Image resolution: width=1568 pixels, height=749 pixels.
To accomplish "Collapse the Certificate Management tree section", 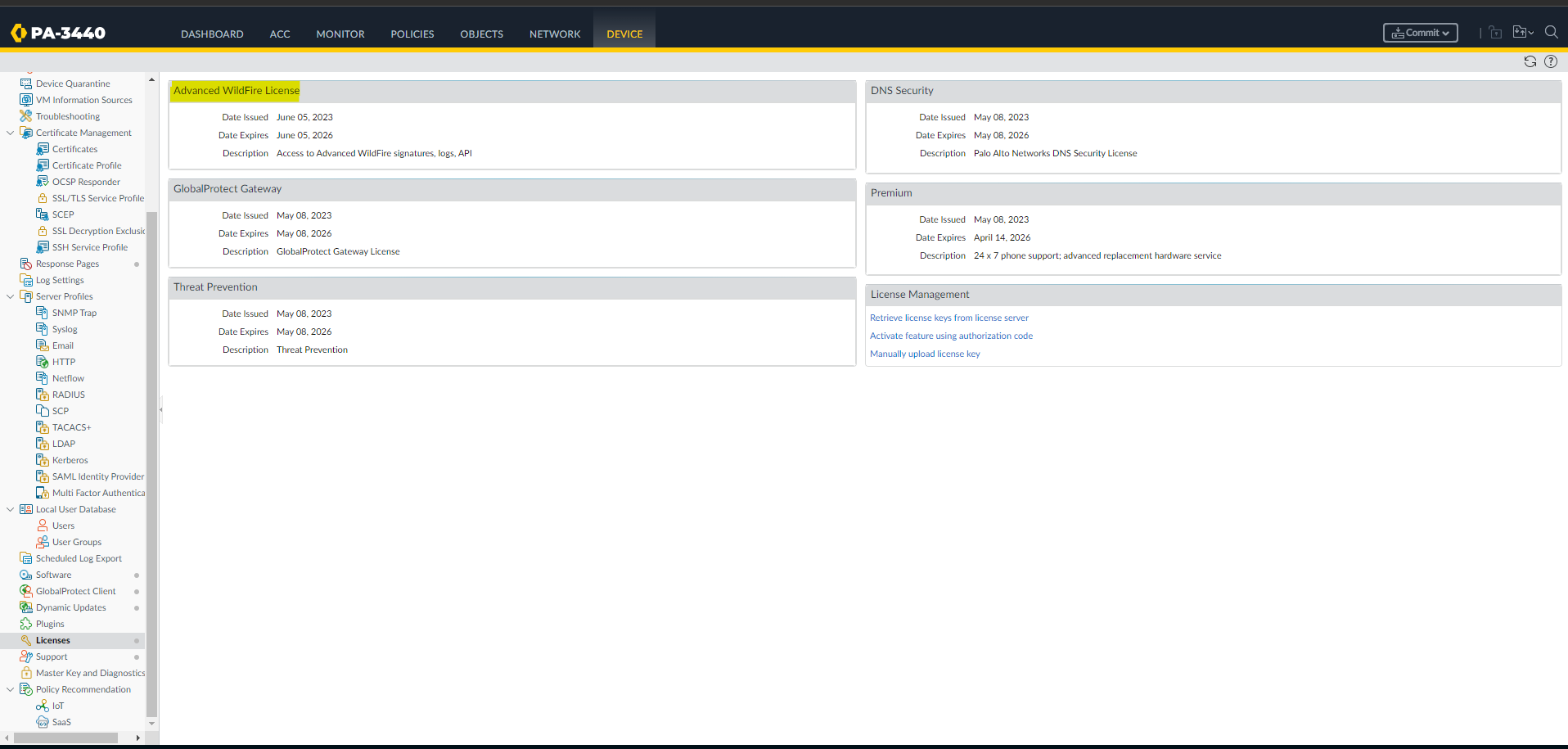I will click(10, 132).
